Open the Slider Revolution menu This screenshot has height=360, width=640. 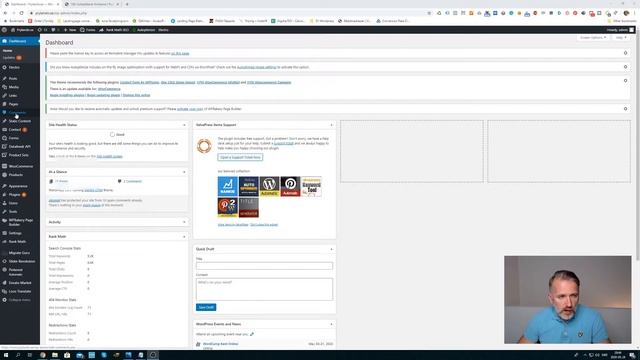pos(22,261)
